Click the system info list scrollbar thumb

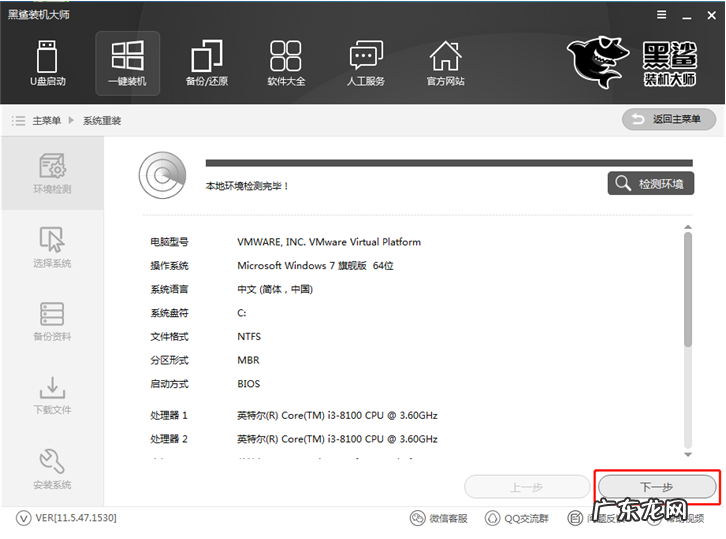[x=688, y=289]
